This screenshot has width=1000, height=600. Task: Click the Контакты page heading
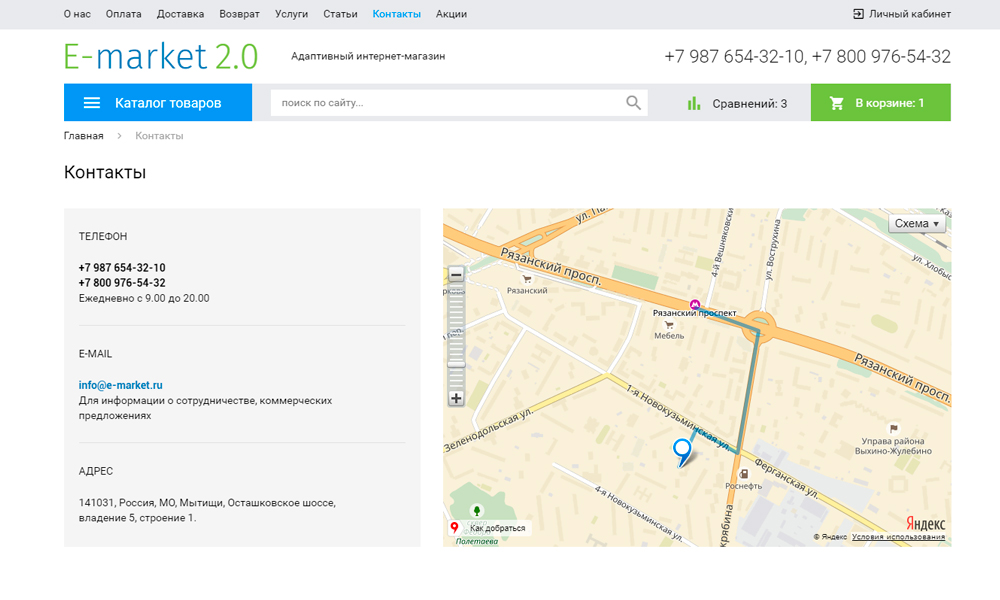[x=105, y=172]
